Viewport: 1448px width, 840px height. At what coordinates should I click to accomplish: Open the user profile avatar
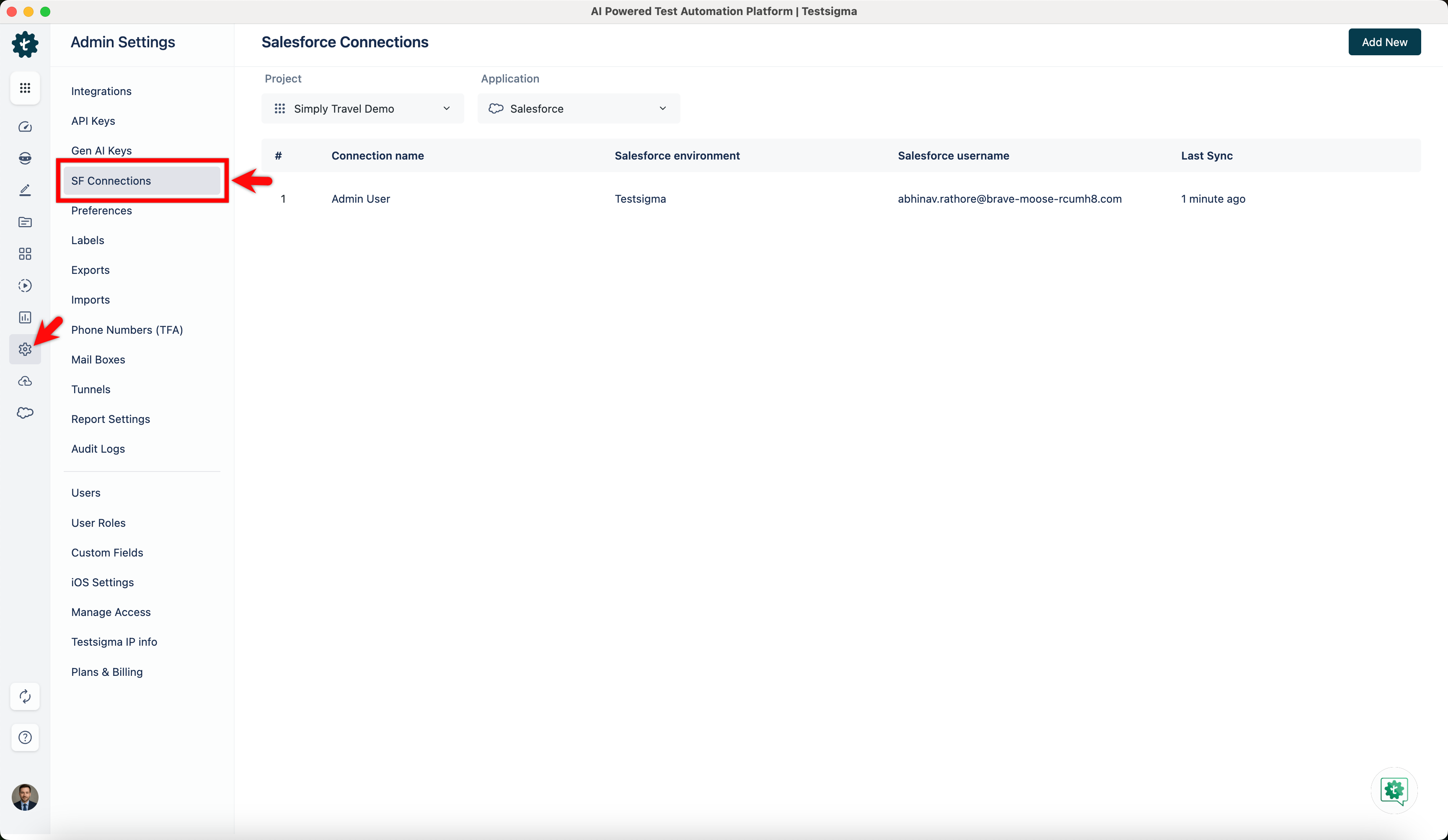pos(25,797)
